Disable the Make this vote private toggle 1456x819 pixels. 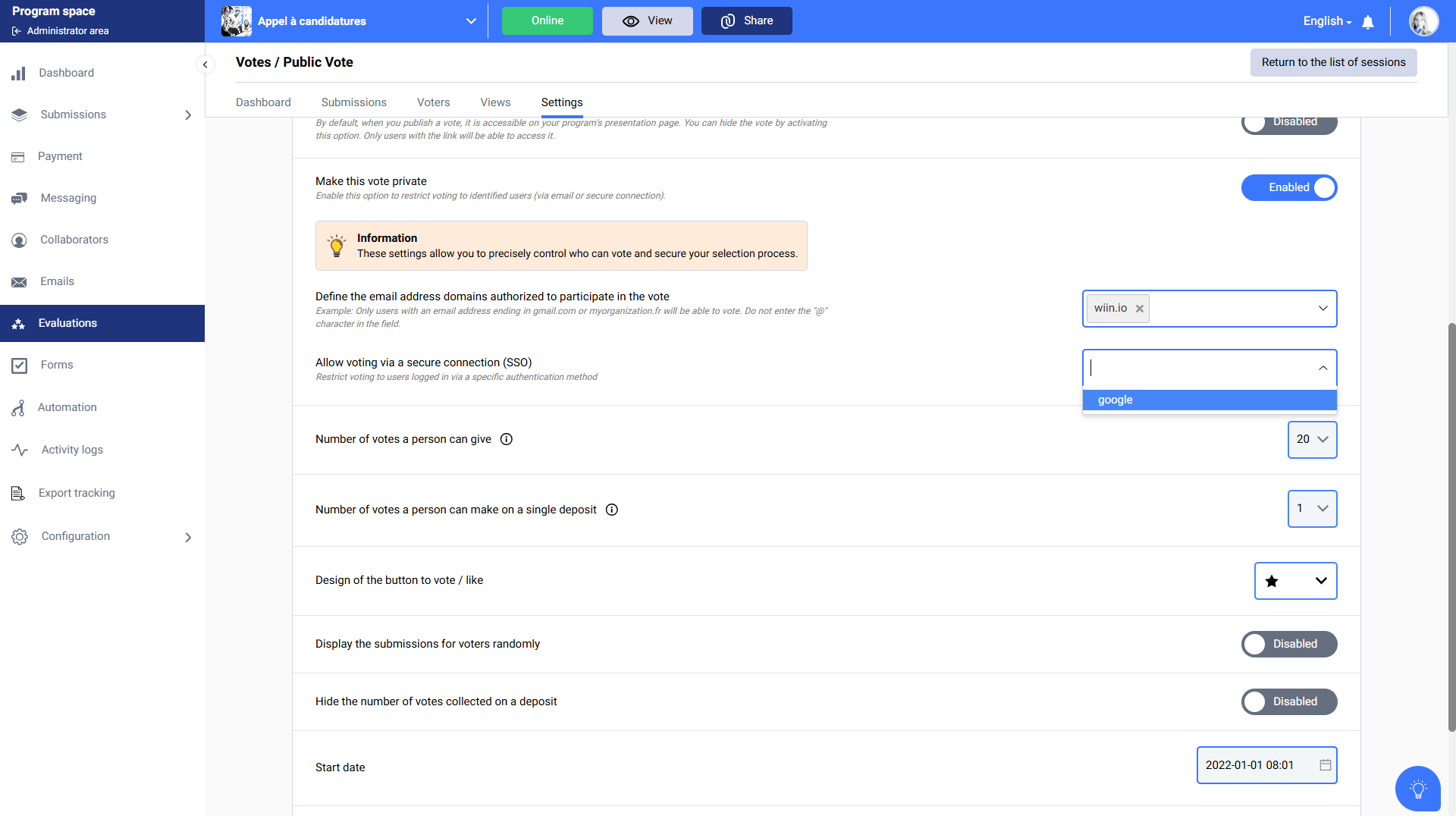[1288, 187]
